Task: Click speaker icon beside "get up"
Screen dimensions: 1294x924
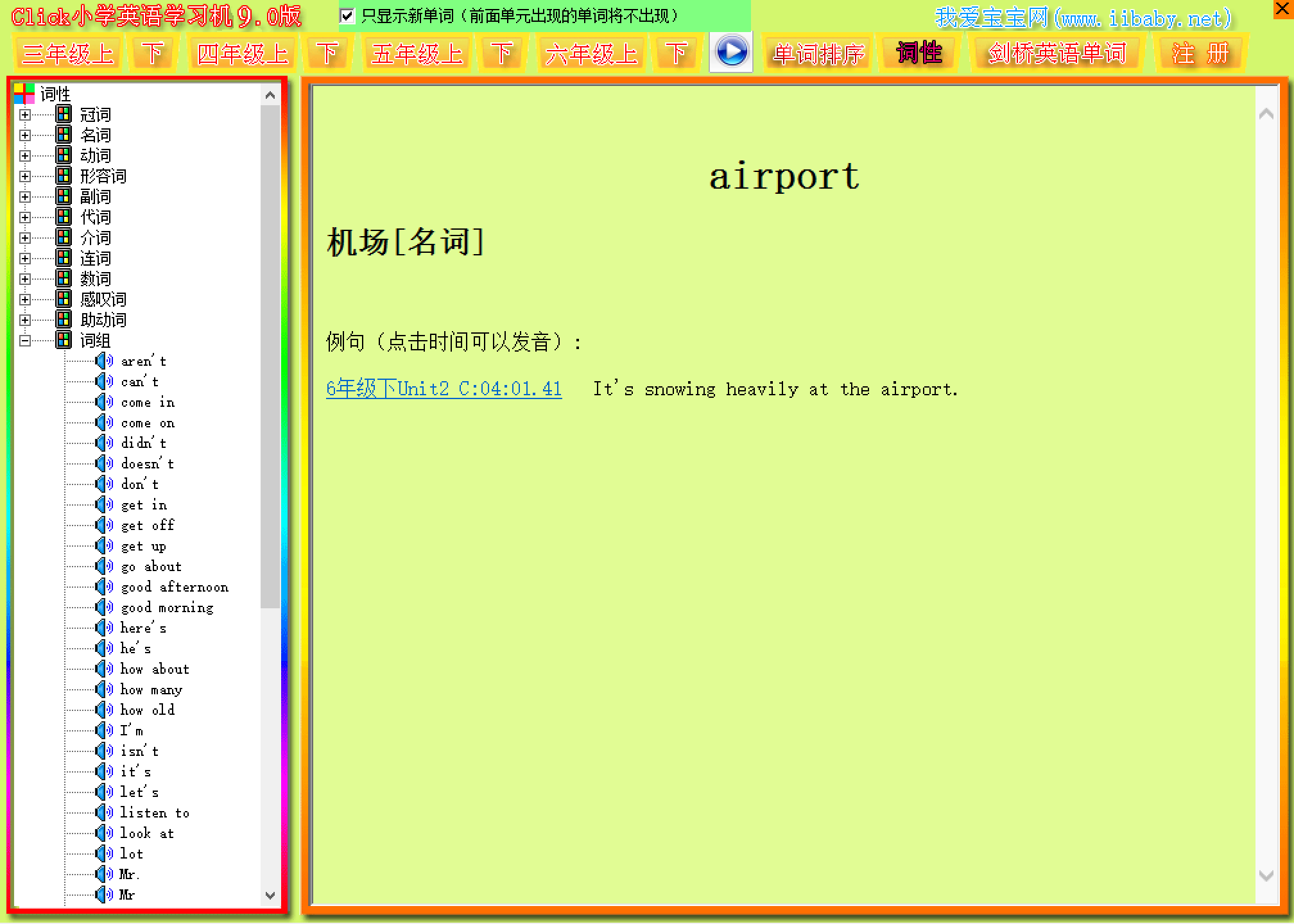Action: point(104,546)
